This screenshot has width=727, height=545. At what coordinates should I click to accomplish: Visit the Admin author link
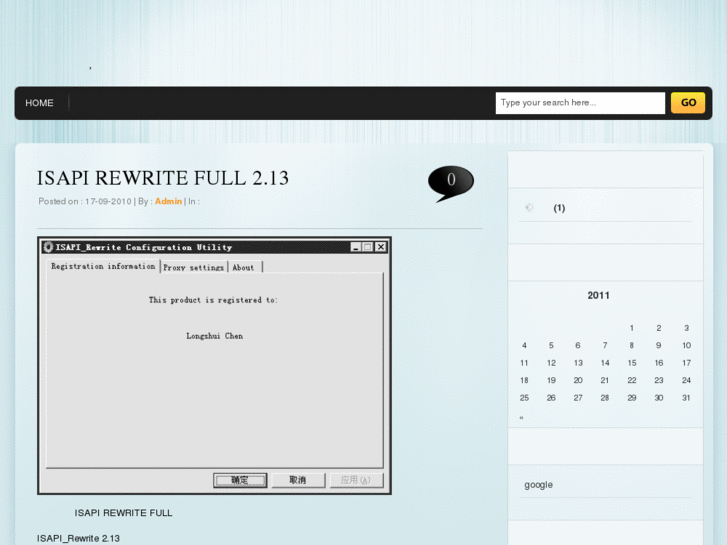pyautogui.click(x=168, y=201)
